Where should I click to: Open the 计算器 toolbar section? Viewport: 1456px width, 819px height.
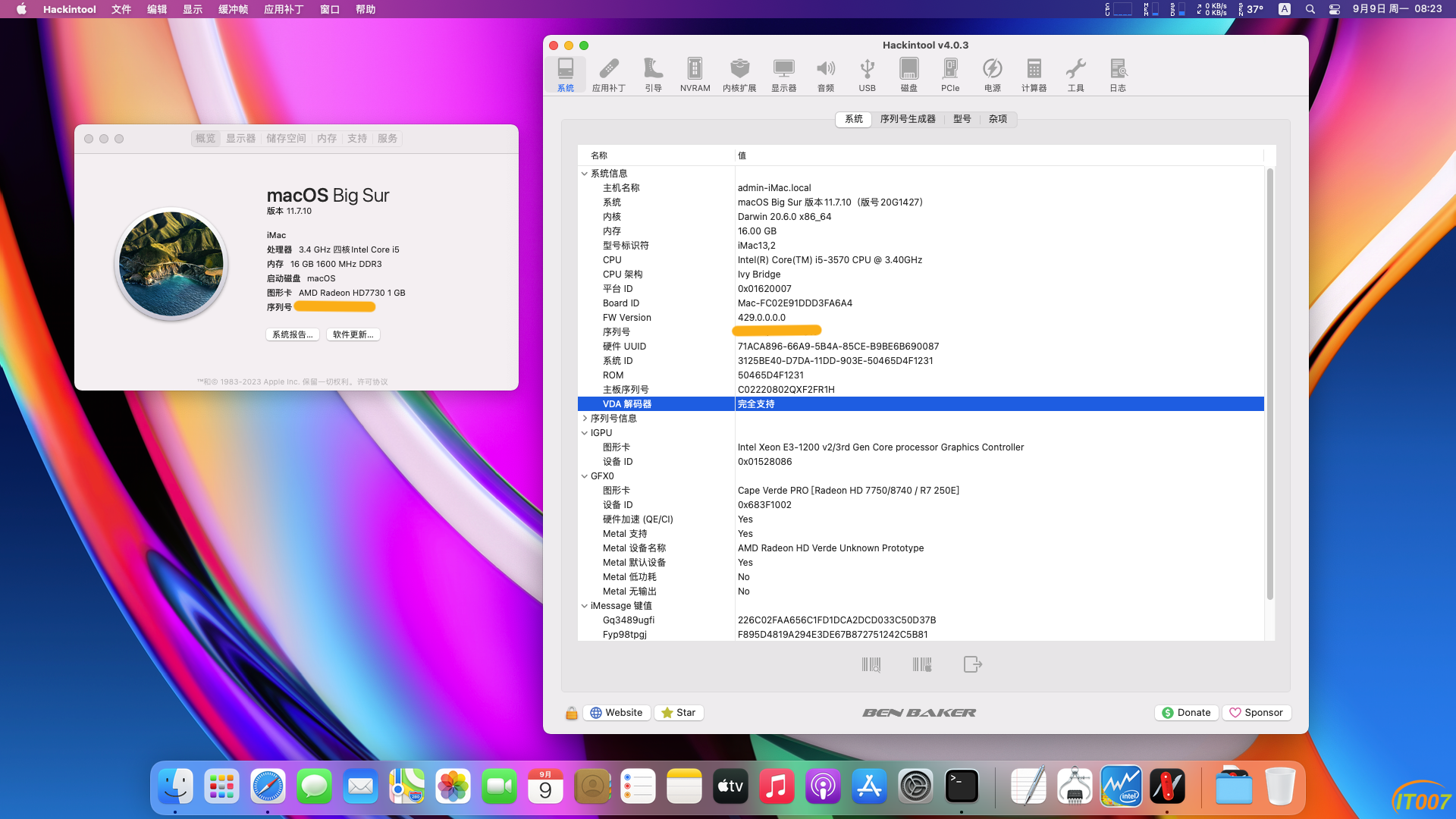1034,74
